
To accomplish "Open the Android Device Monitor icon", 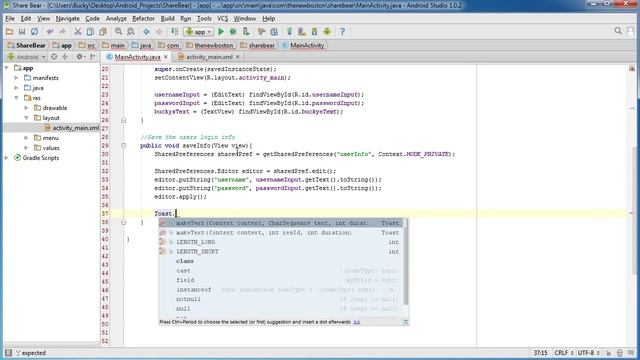I will [327, 31].
